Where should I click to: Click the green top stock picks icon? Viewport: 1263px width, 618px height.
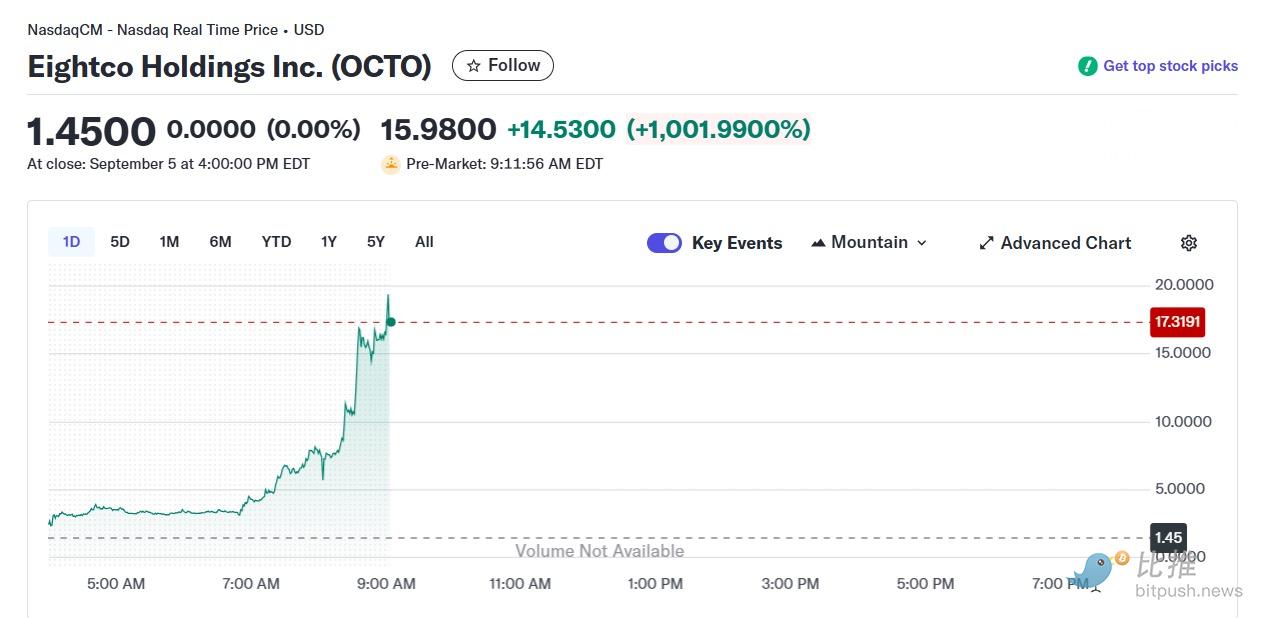[1088, 66]
